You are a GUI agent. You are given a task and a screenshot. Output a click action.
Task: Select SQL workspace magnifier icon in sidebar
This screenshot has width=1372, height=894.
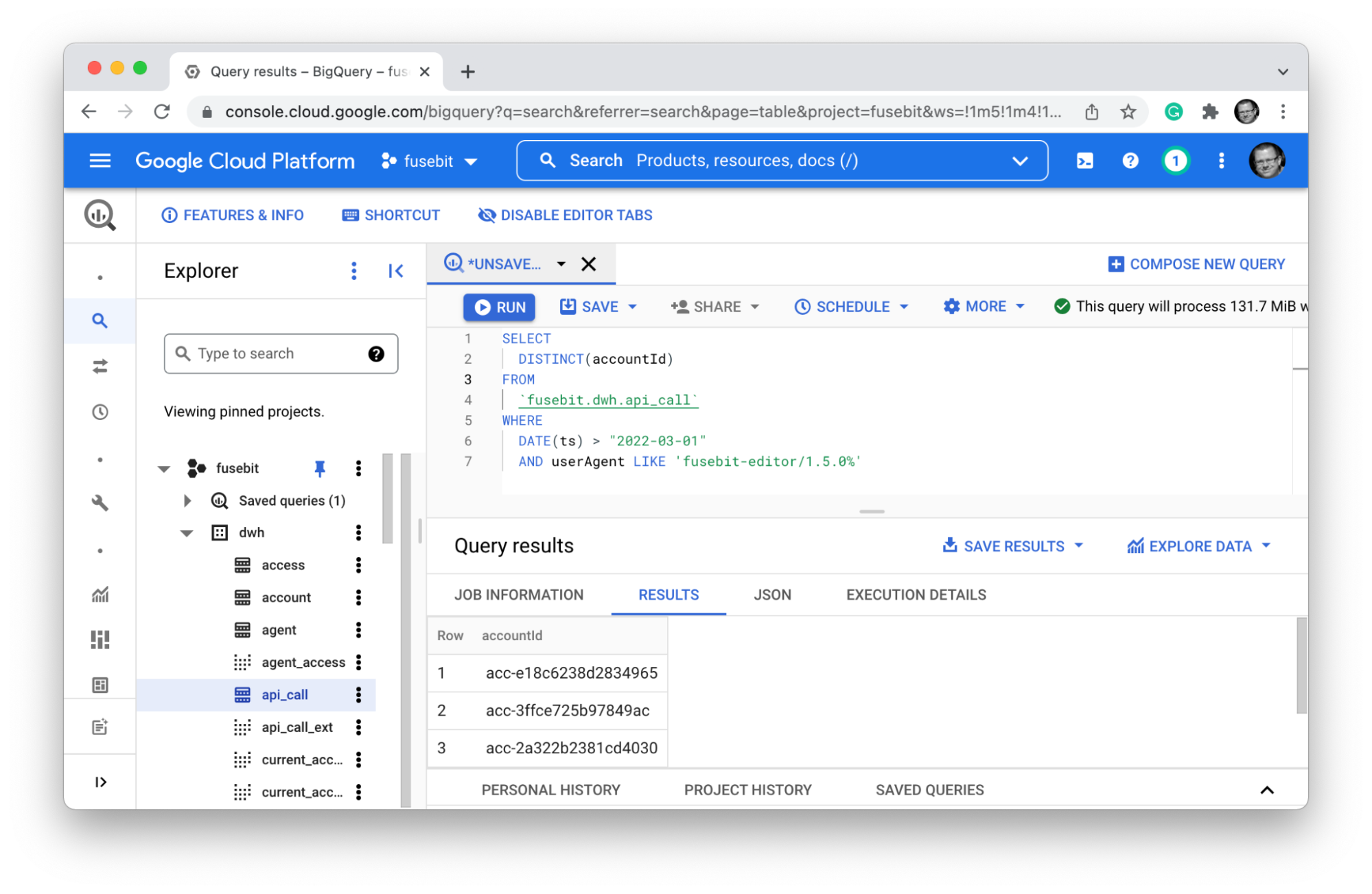(x=100, y=320)
